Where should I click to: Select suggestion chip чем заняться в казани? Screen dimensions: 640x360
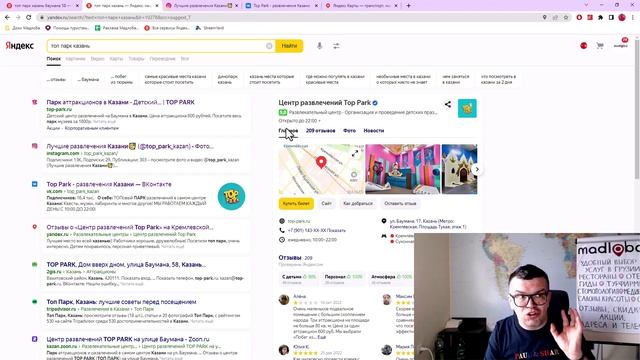tap(456, 79)
